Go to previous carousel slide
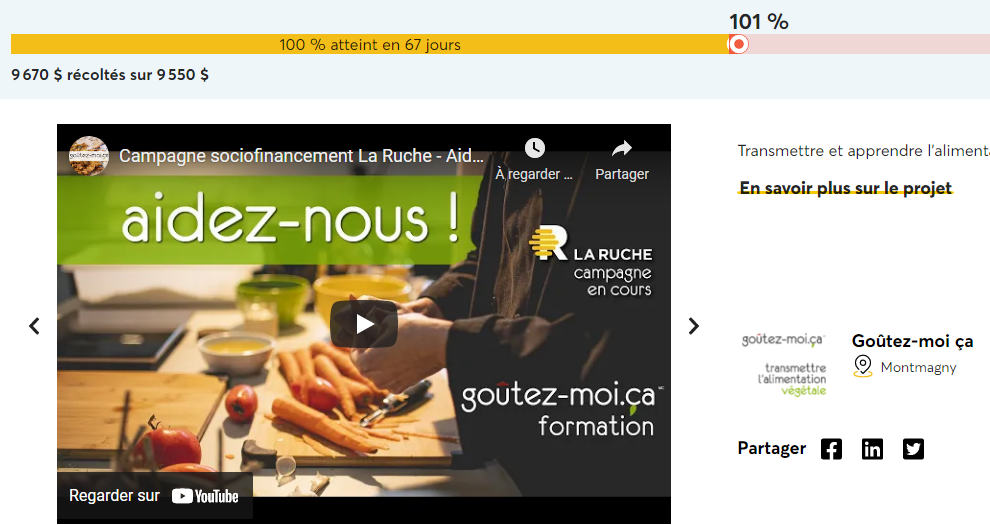This screenshot has height=525, width=990. [x=34, y=326]
